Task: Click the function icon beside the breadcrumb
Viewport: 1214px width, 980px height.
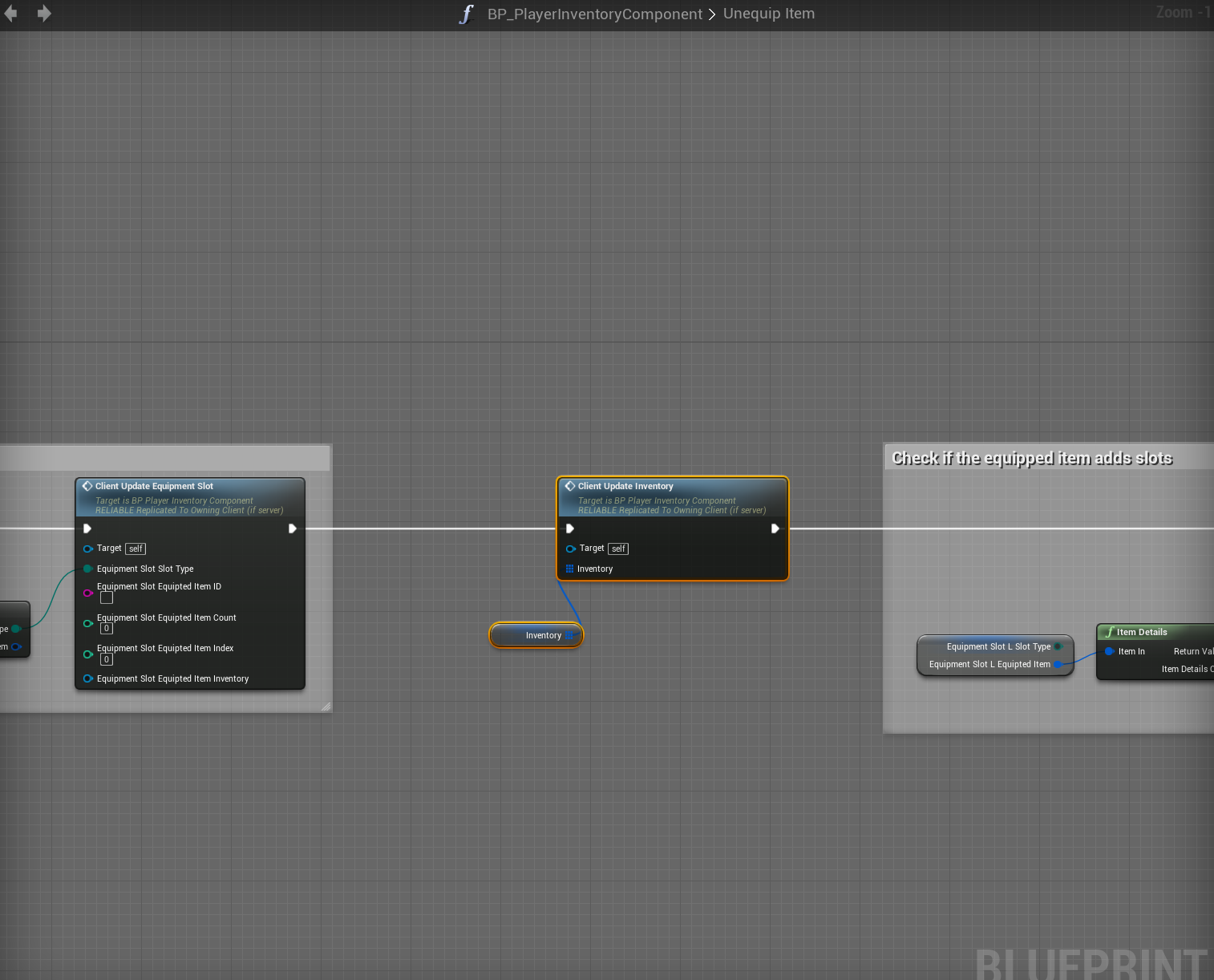Action: tap(467, 14)
